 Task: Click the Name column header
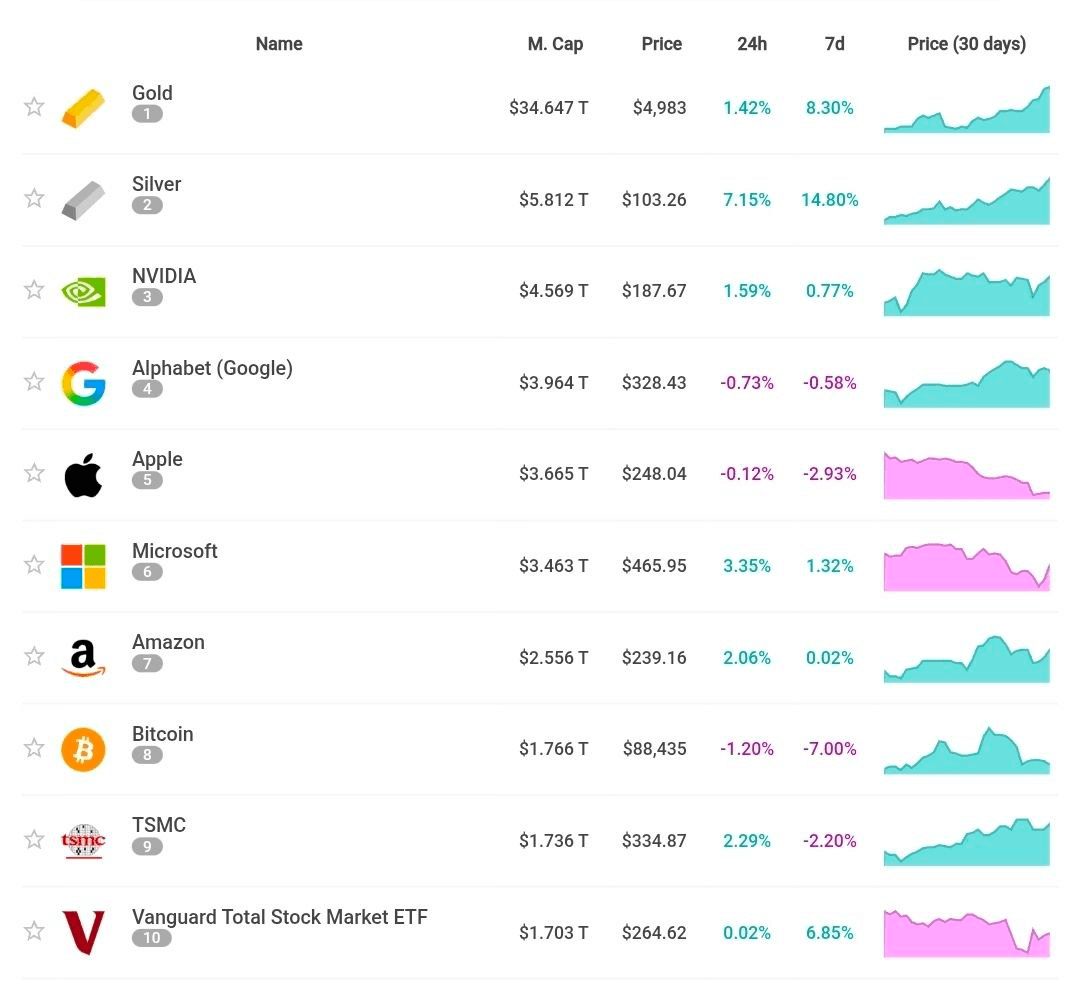coord(279,44)
